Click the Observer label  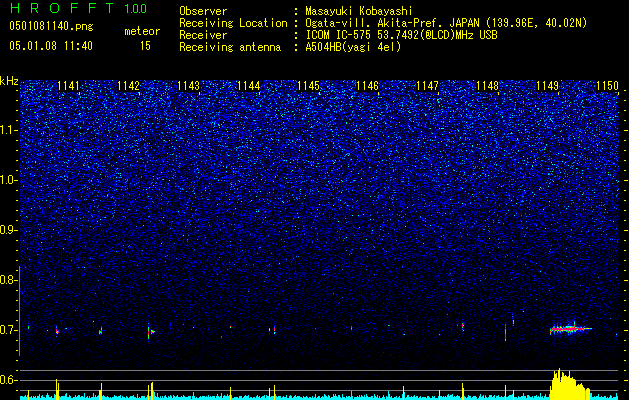tap(203, 11)
